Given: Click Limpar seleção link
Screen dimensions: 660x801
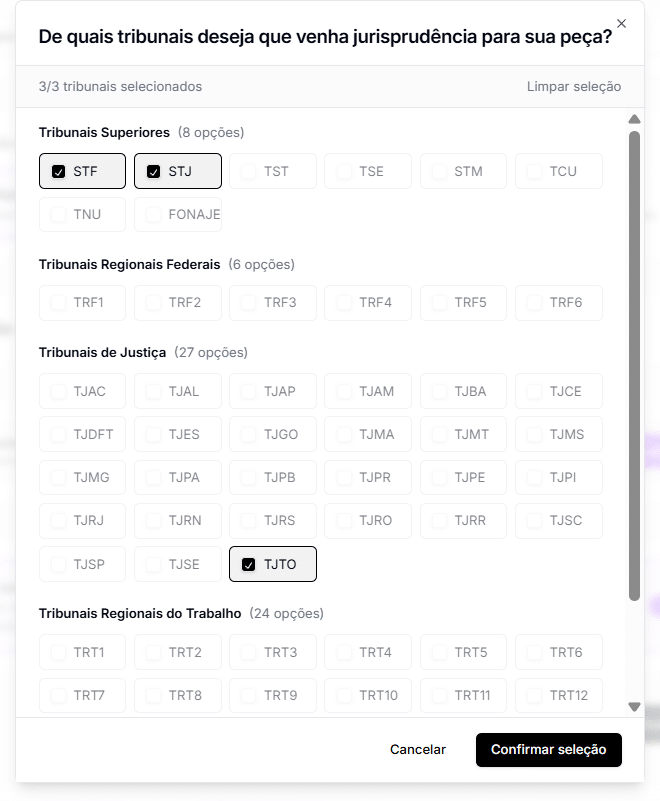Looking at the screenshot, I should tap(574, 86).
